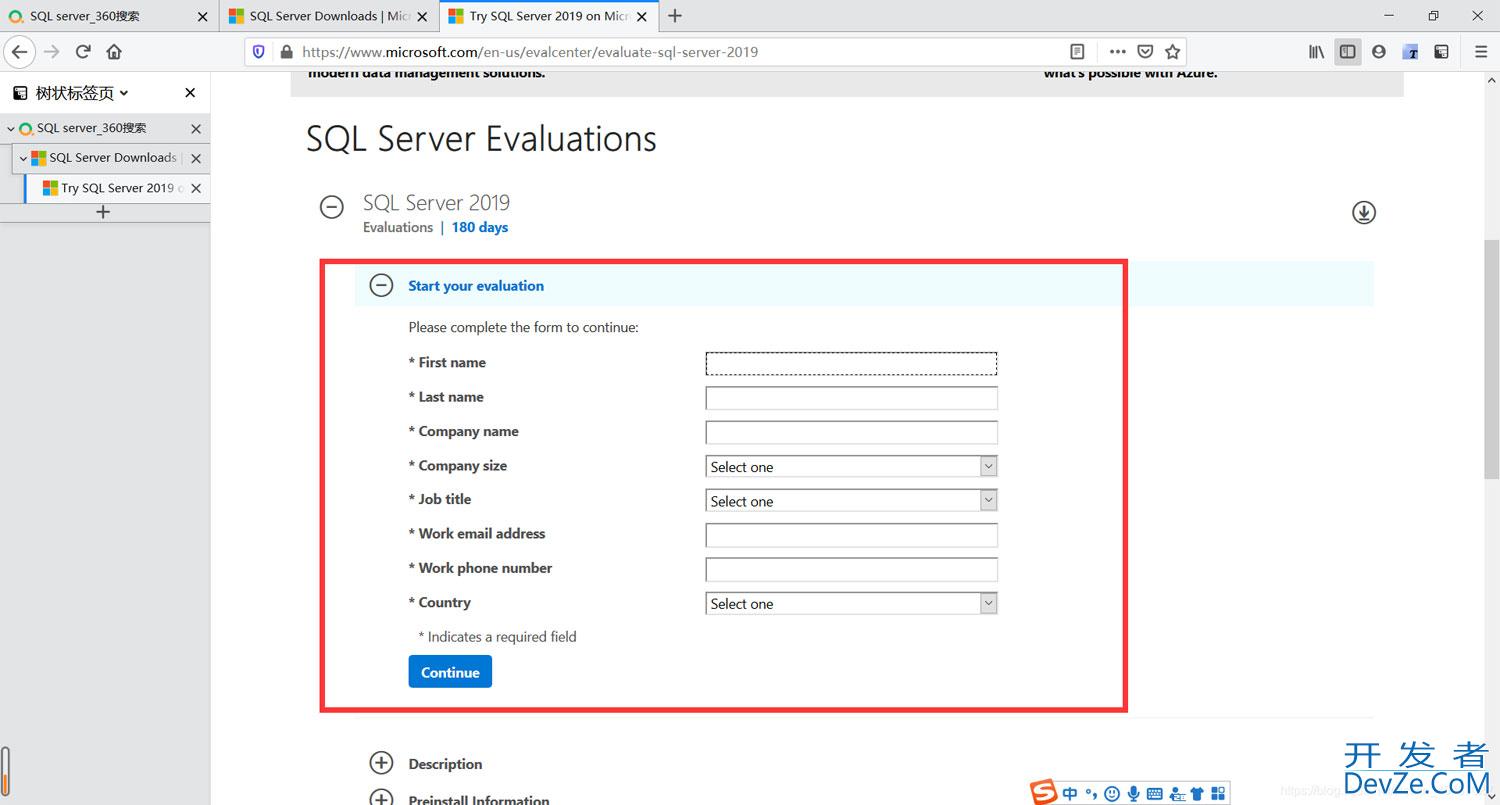Collapse the SQL server_360搜索 tree node
The width and height of the screenshot is (1500, 805).
(x=11, y=128)
